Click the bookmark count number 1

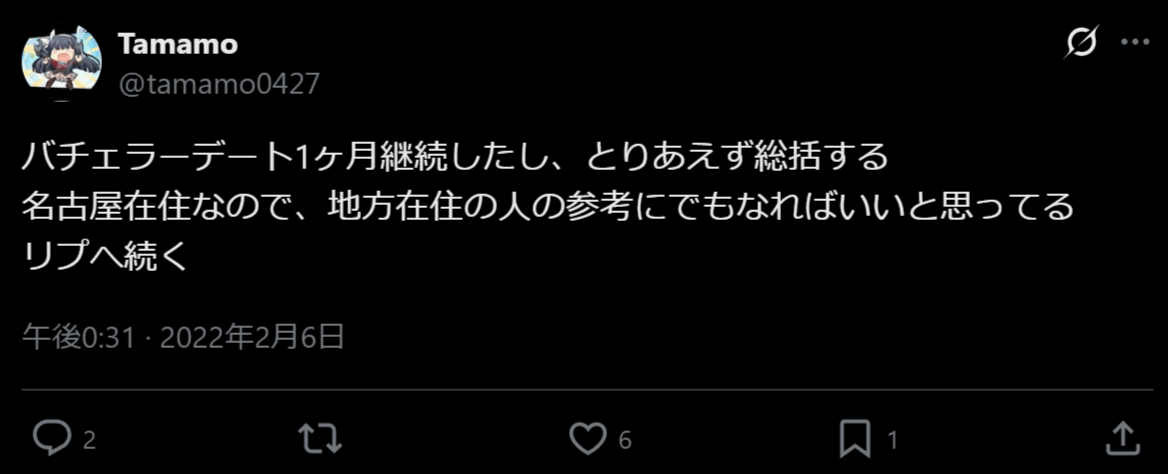tap(892, 440)
